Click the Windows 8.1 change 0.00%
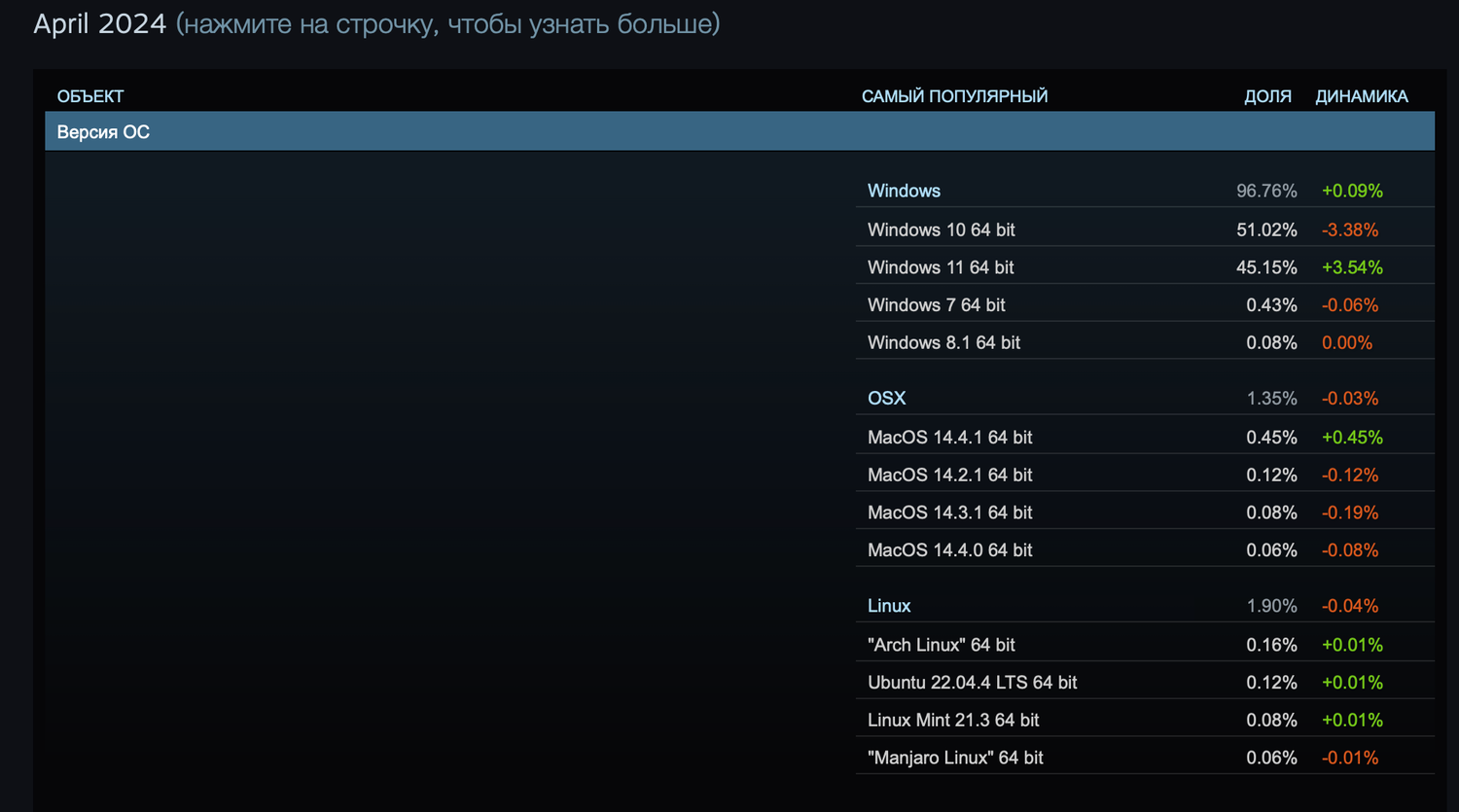The height and width of the screenshot is (812, 1459). pyautogui.click(x=1347, y=342)
